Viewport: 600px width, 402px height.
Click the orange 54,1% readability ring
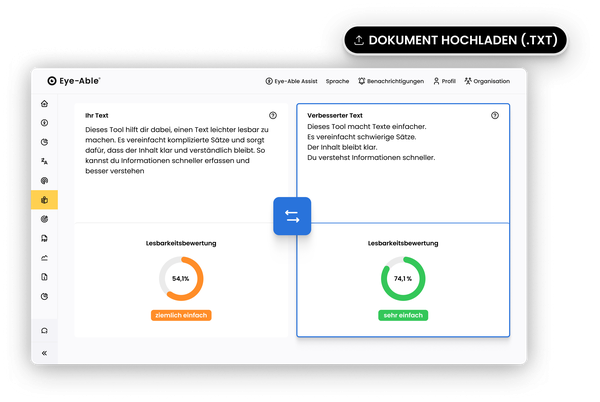point(181,279)
